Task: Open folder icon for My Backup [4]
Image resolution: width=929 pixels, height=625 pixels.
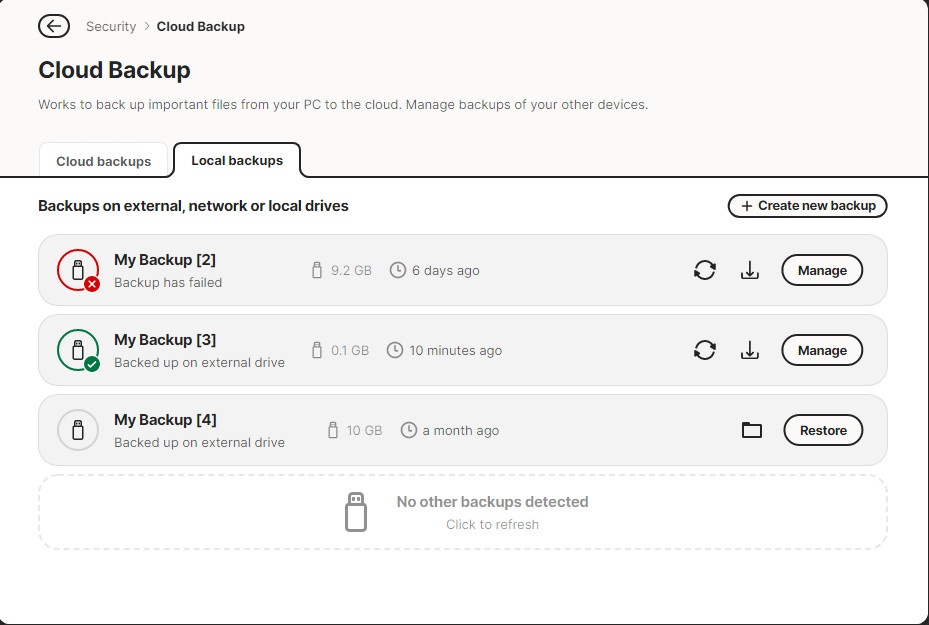Action: pos(752,430)
